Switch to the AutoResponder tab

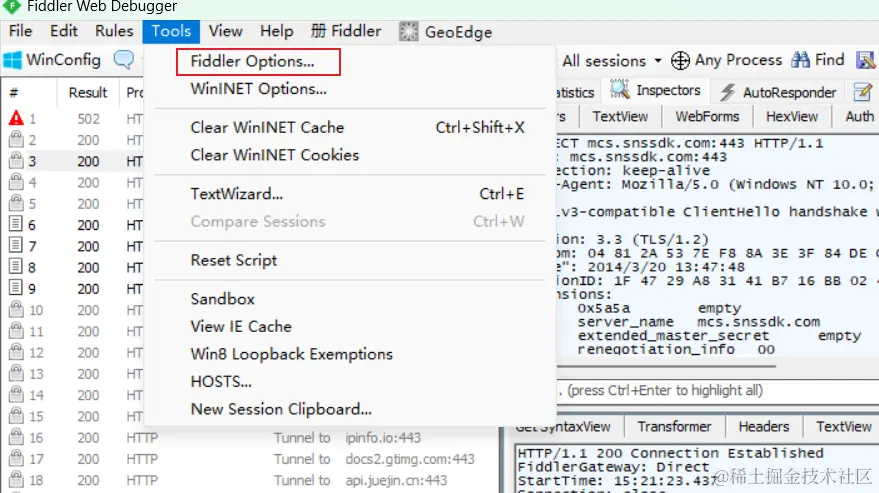pos(779,92)
